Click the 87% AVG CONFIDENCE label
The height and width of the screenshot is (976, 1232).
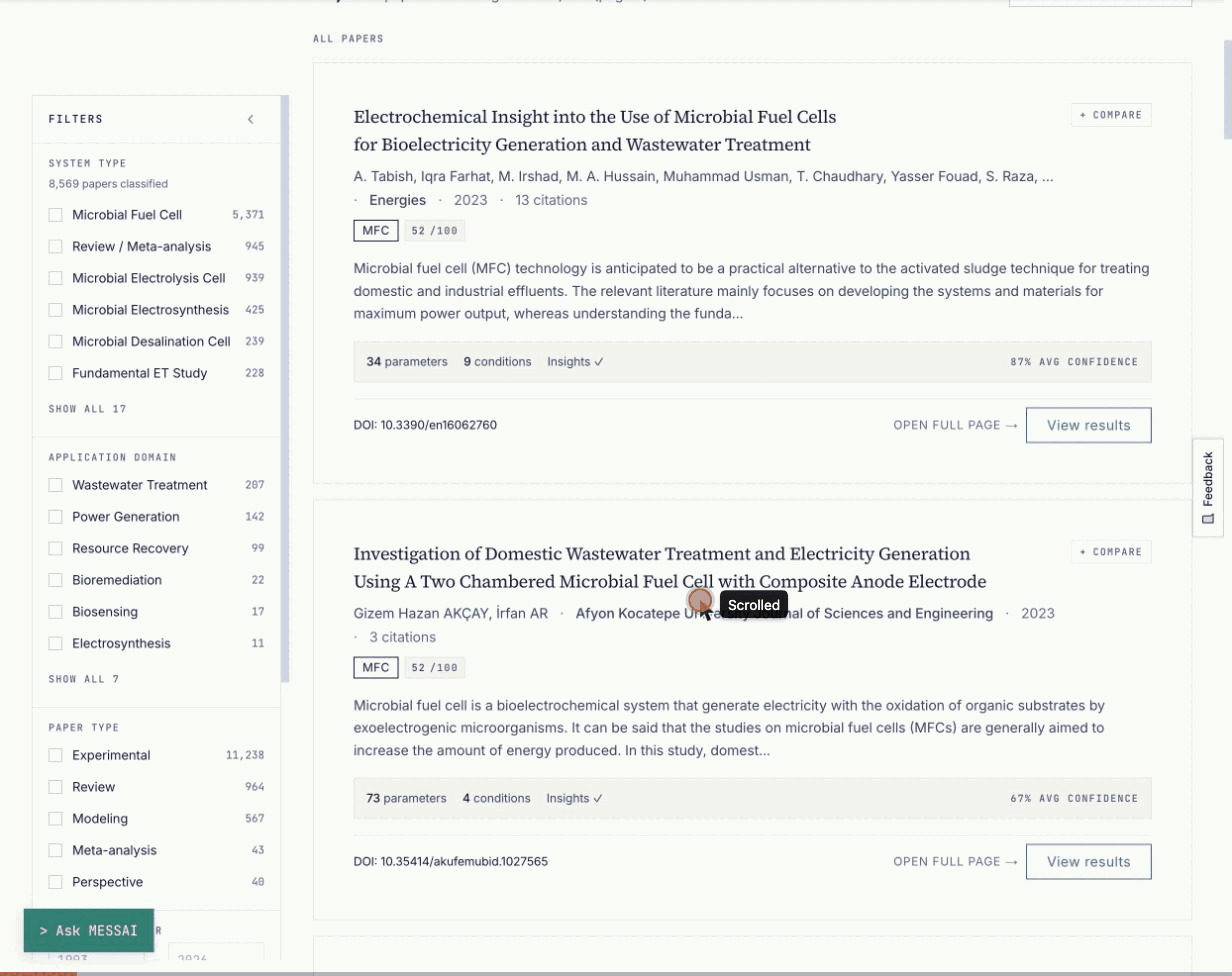[x=1074, y=362]
